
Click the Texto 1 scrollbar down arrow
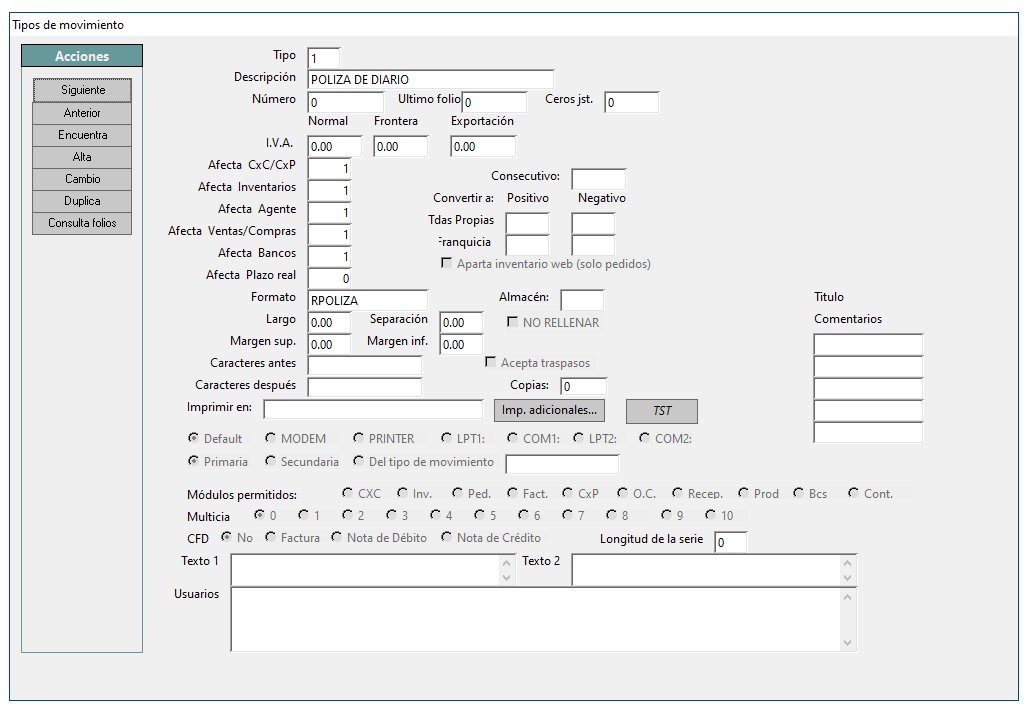point(507,578)
